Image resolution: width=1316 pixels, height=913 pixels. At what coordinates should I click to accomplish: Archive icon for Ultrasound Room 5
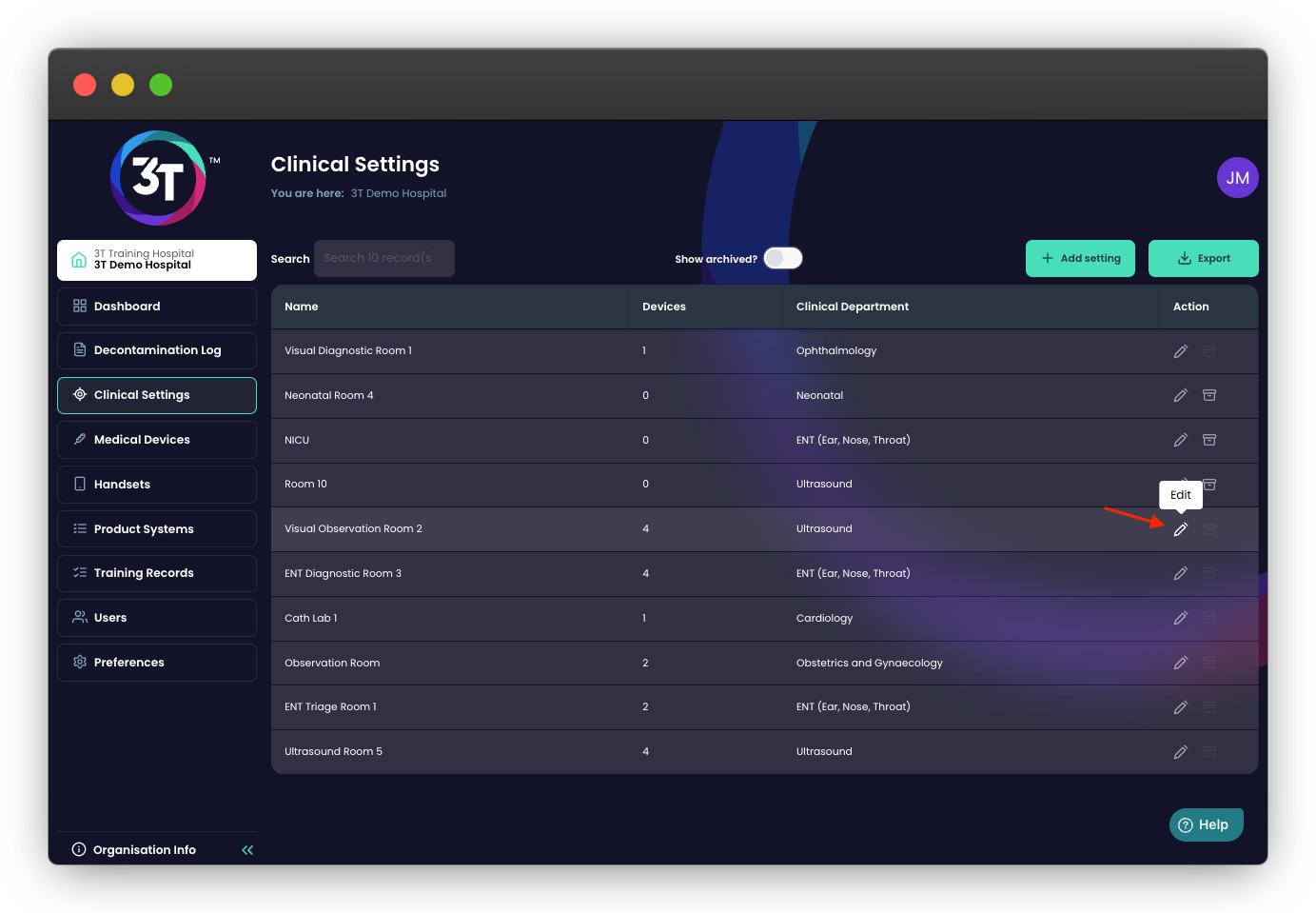click(1209, 752)
